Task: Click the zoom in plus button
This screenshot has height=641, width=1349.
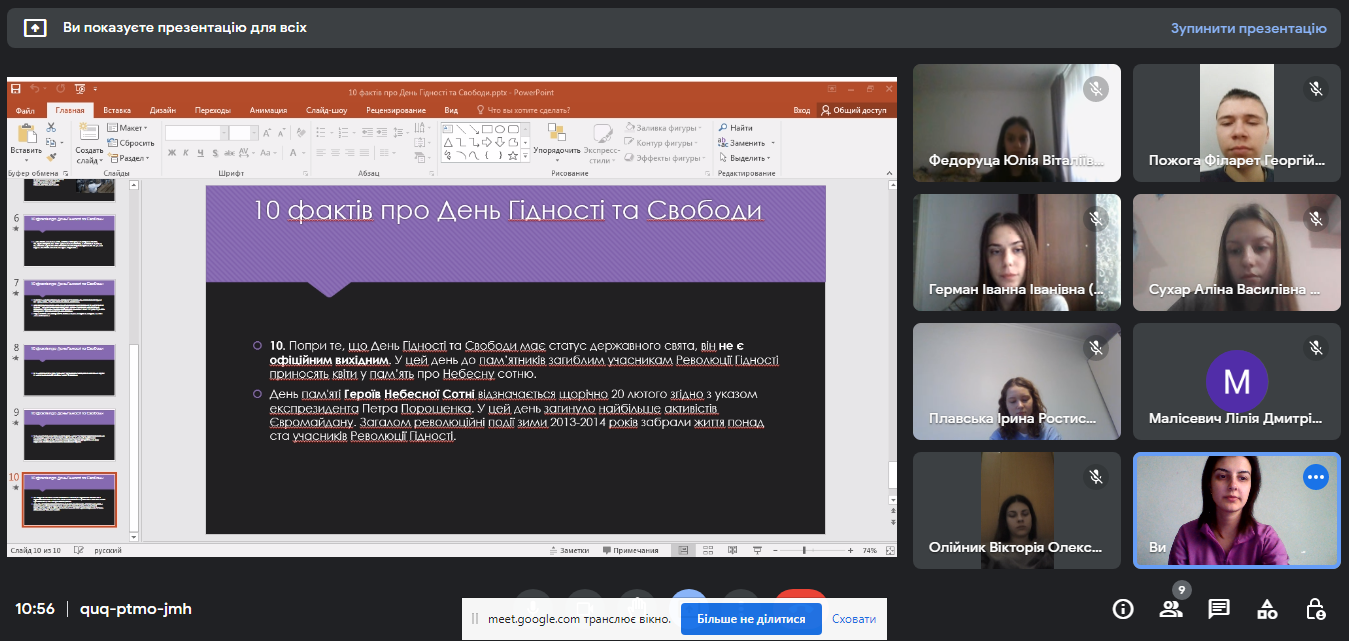Action: [852, 550]
